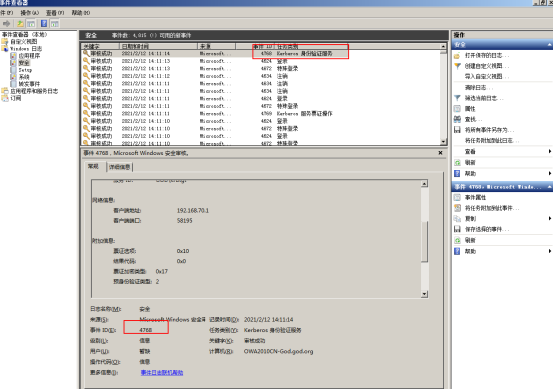Click the 打开保存的日志 folder icon

tap(457, 56)
